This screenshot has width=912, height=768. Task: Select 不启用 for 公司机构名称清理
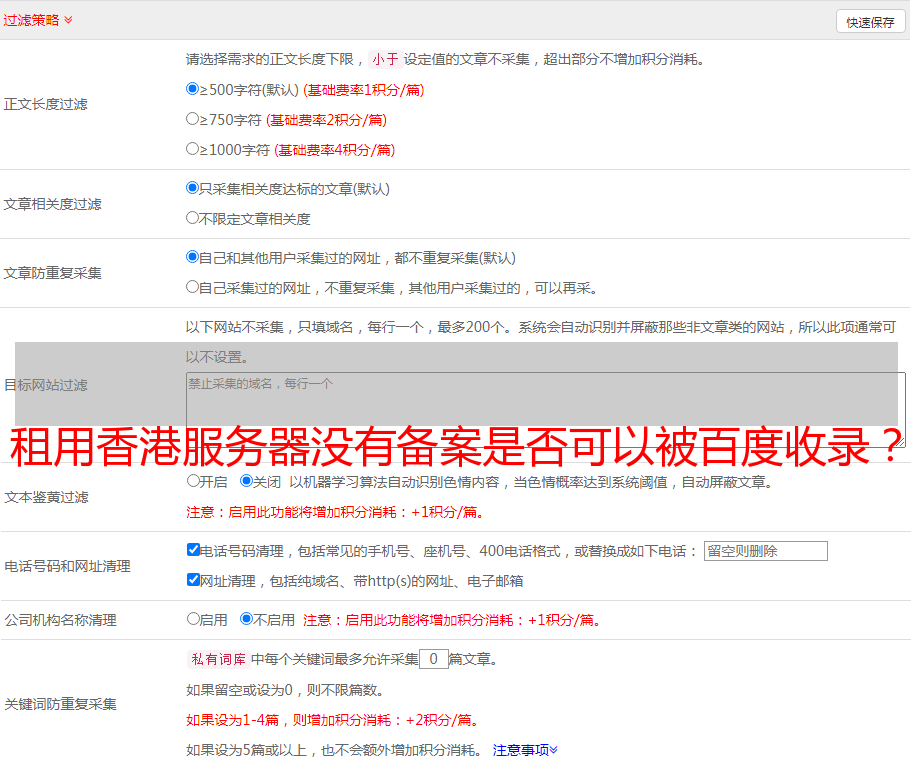click(246, 618)
